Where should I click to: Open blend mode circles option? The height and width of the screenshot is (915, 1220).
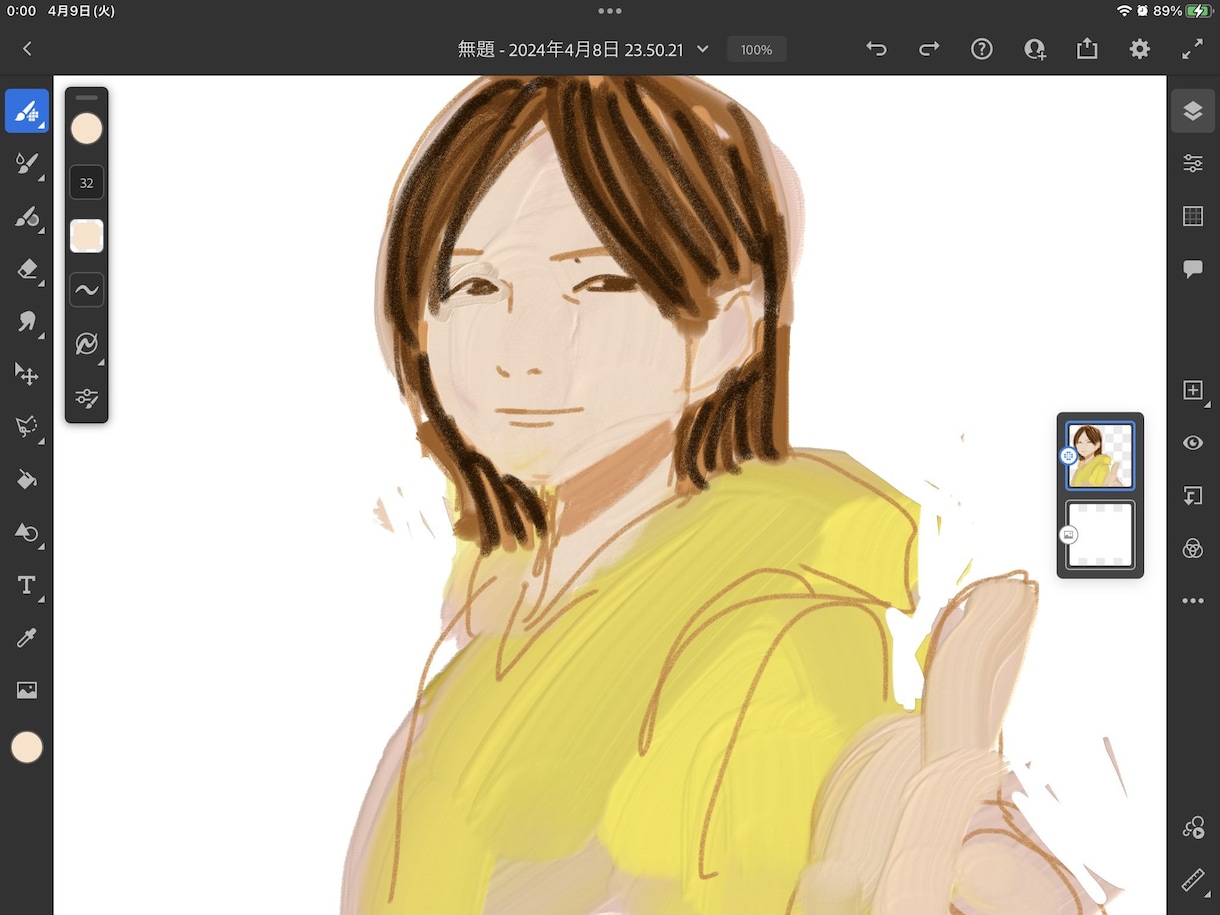point(1193,549)
